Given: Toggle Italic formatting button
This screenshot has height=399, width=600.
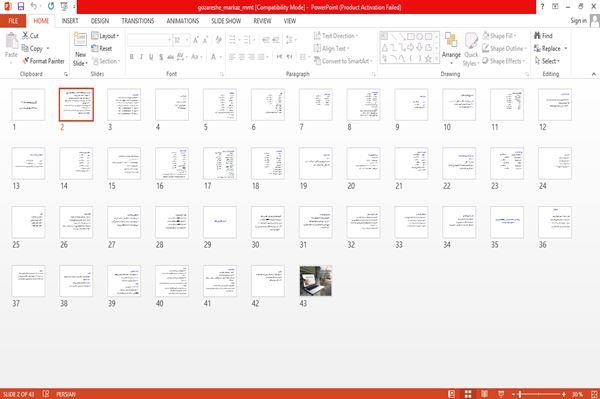Looking at the screenshot, I should point(141,57).
